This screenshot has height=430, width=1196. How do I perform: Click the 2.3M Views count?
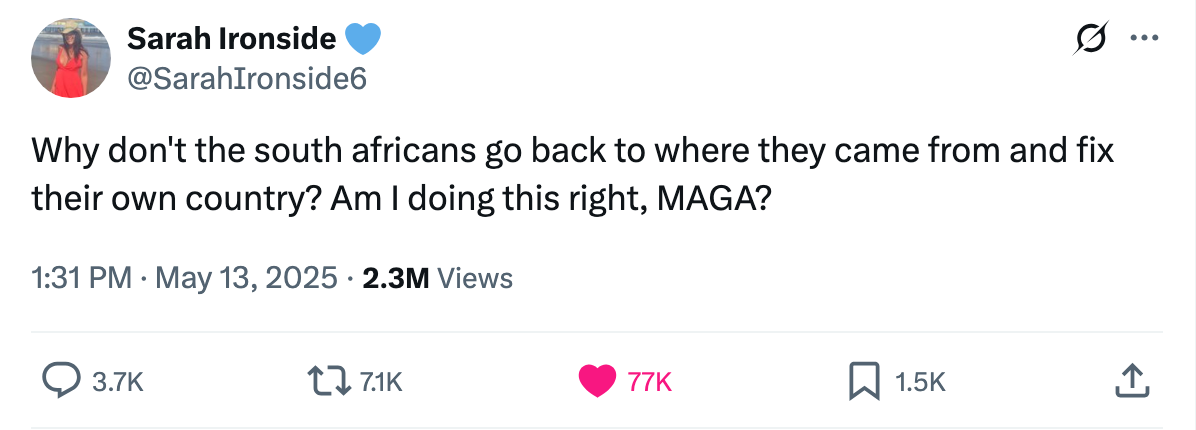coord(438,278)
